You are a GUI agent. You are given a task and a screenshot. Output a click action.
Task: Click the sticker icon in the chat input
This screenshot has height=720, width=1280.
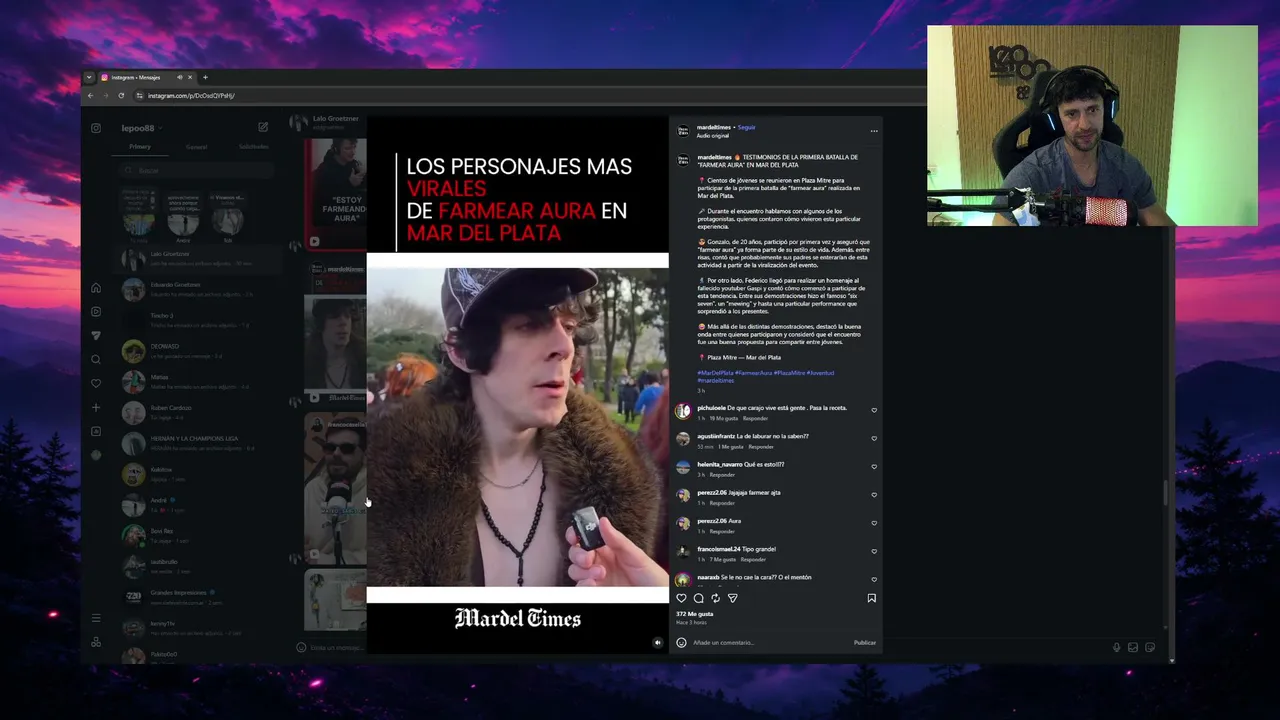tap(1150, 647)
